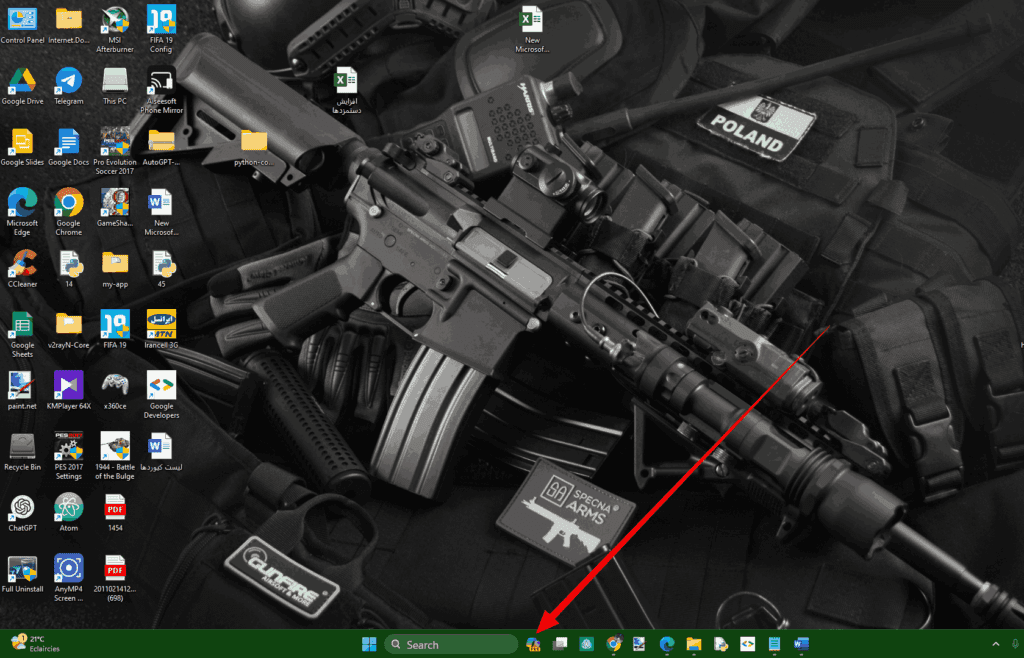1024x658 pixels.
Task: Select the python-co... folder on desktop
Action: (254, 142)
